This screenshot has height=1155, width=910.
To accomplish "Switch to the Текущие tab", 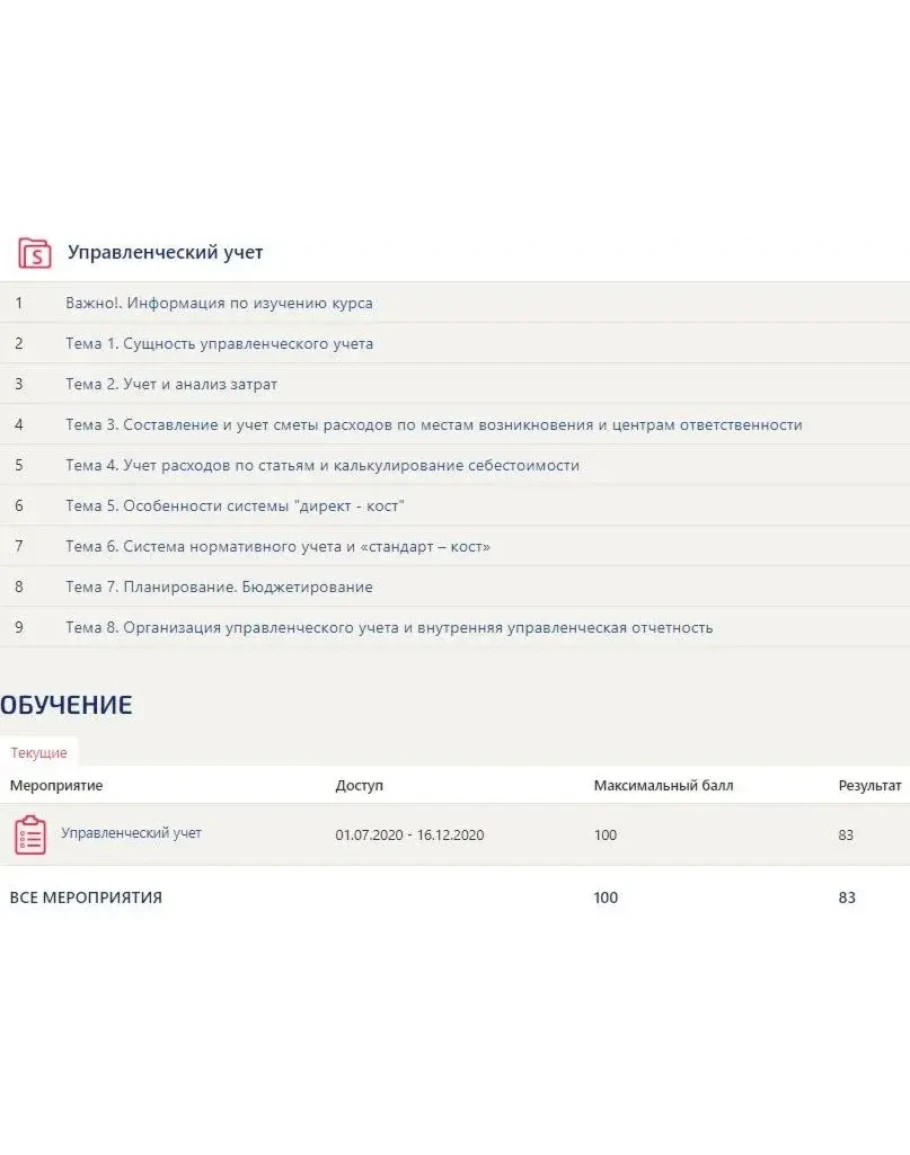I will point(39,753).
